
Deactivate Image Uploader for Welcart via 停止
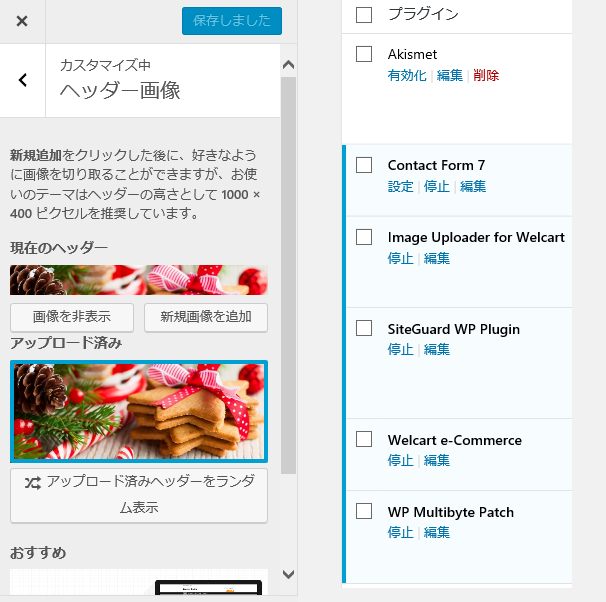pyautogui.click(x=401, y=258)
